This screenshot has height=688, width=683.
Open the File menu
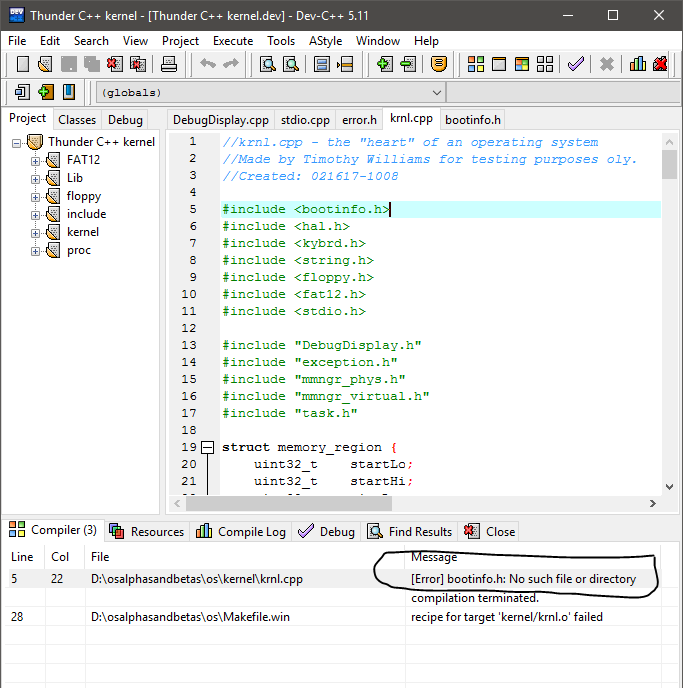[x=17, y=41]
